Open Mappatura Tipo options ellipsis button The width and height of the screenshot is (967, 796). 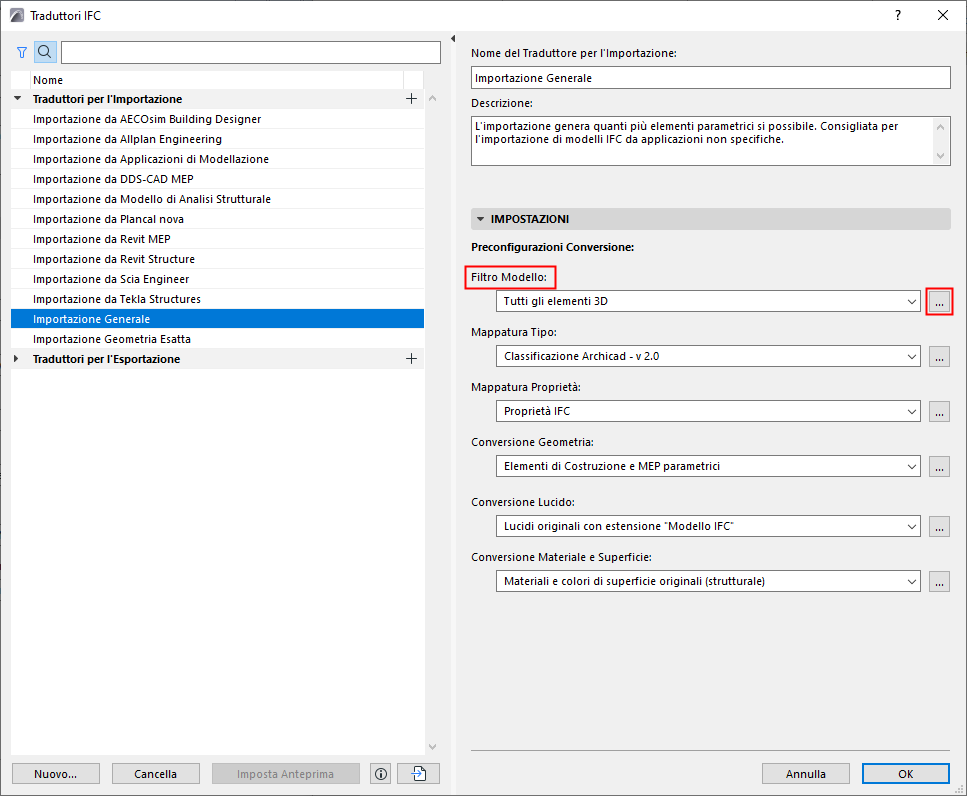pyautogui.click(x=939, y=356)
